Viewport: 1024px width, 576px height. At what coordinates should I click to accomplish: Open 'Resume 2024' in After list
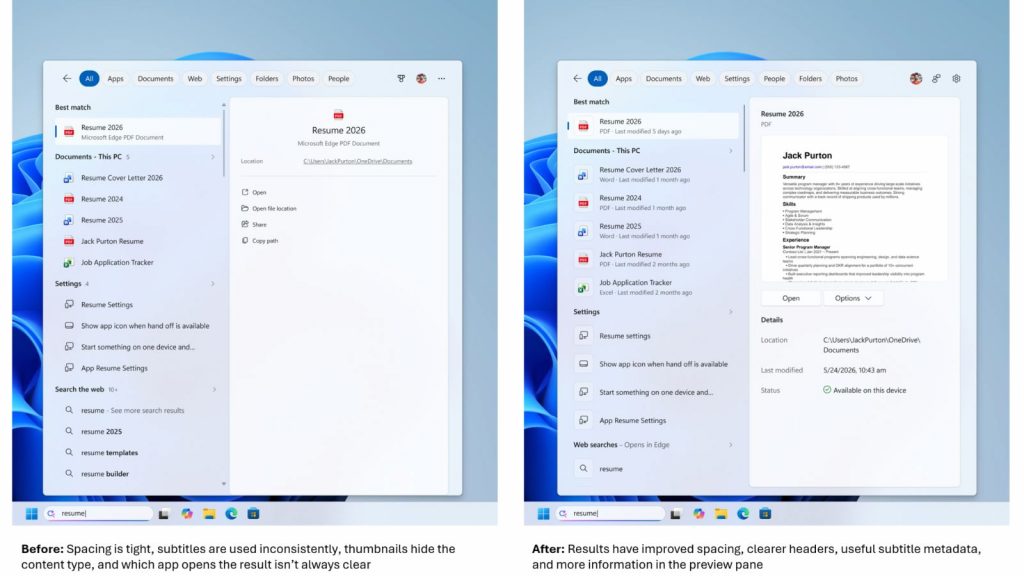coord(652,202)
